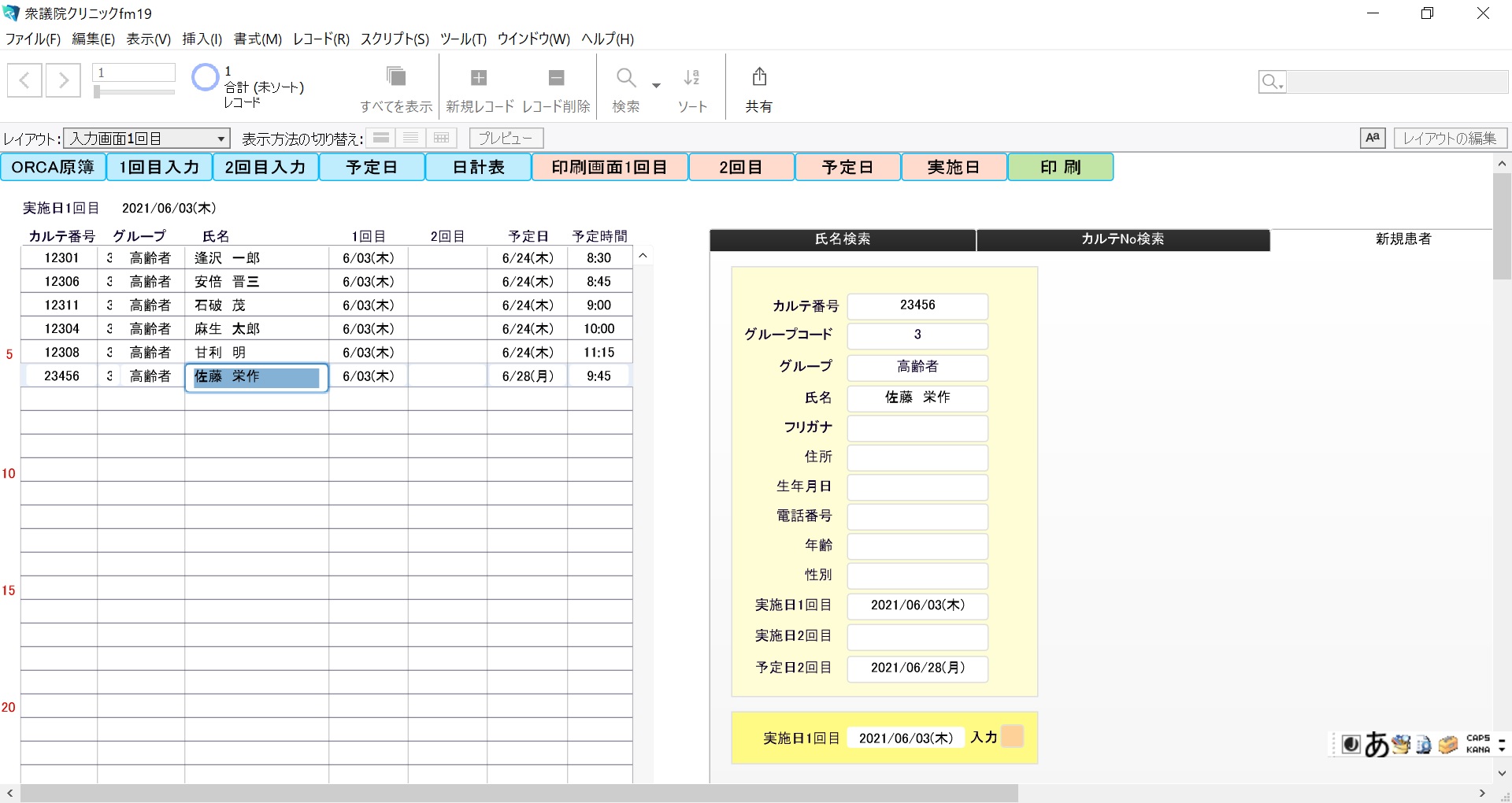Switch to list view icon
1512x803 pixels.
[411, 139]
